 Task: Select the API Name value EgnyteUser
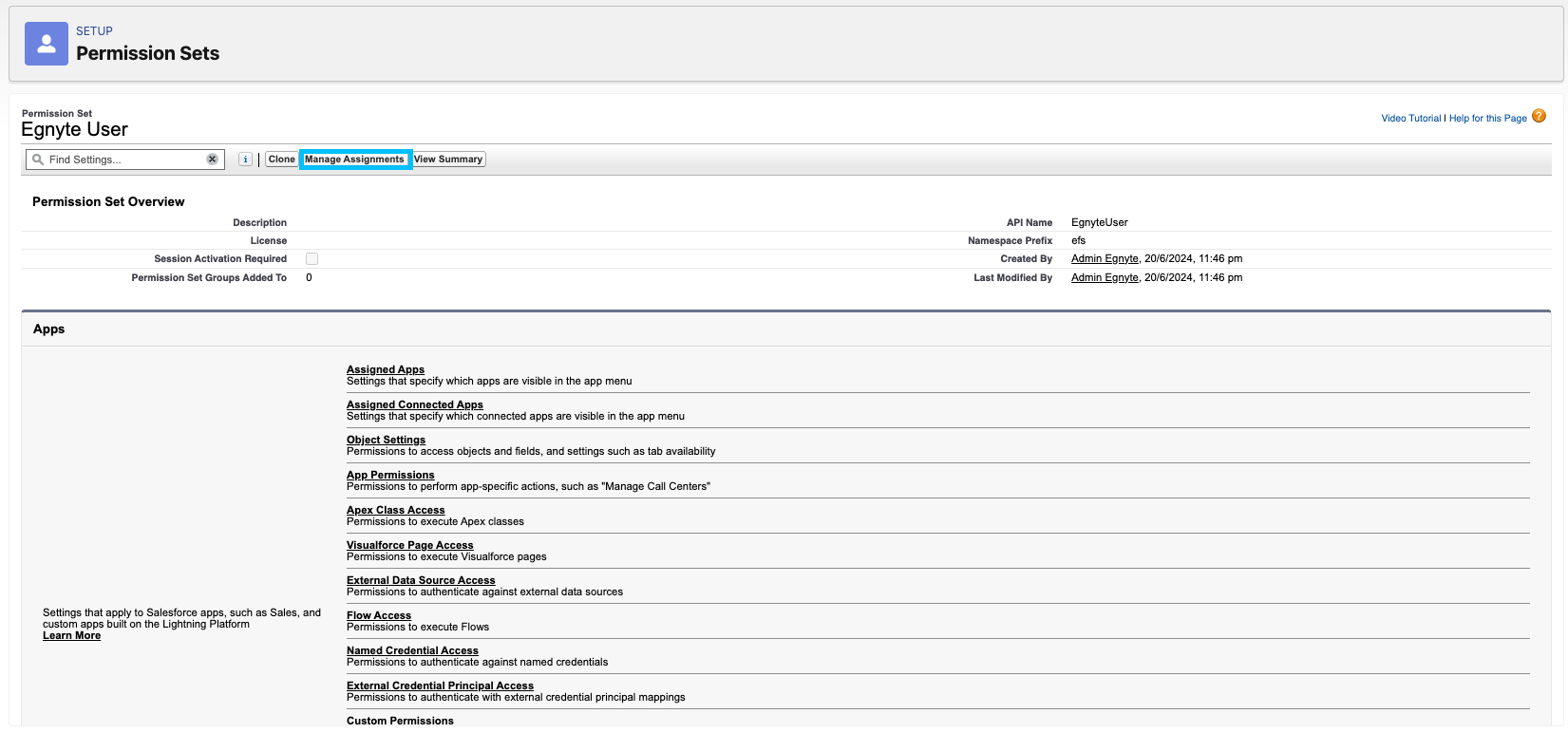point(1100,222)
